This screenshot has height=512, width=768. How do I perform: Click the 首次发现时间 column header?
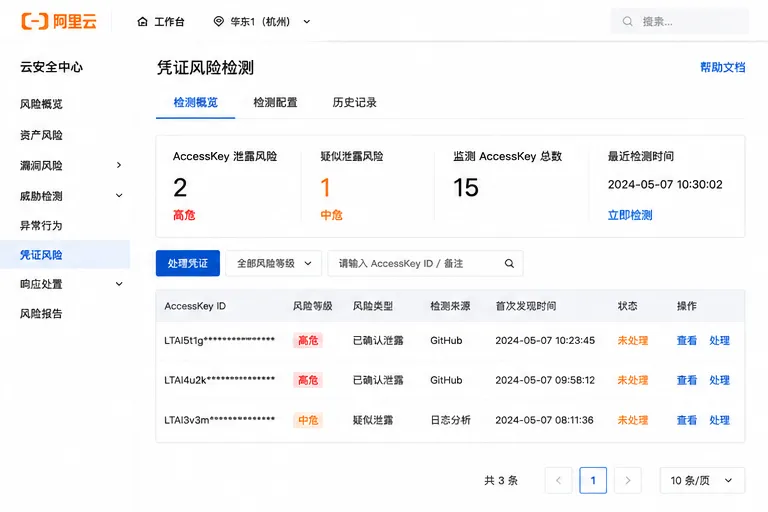(x=526, y=306)
